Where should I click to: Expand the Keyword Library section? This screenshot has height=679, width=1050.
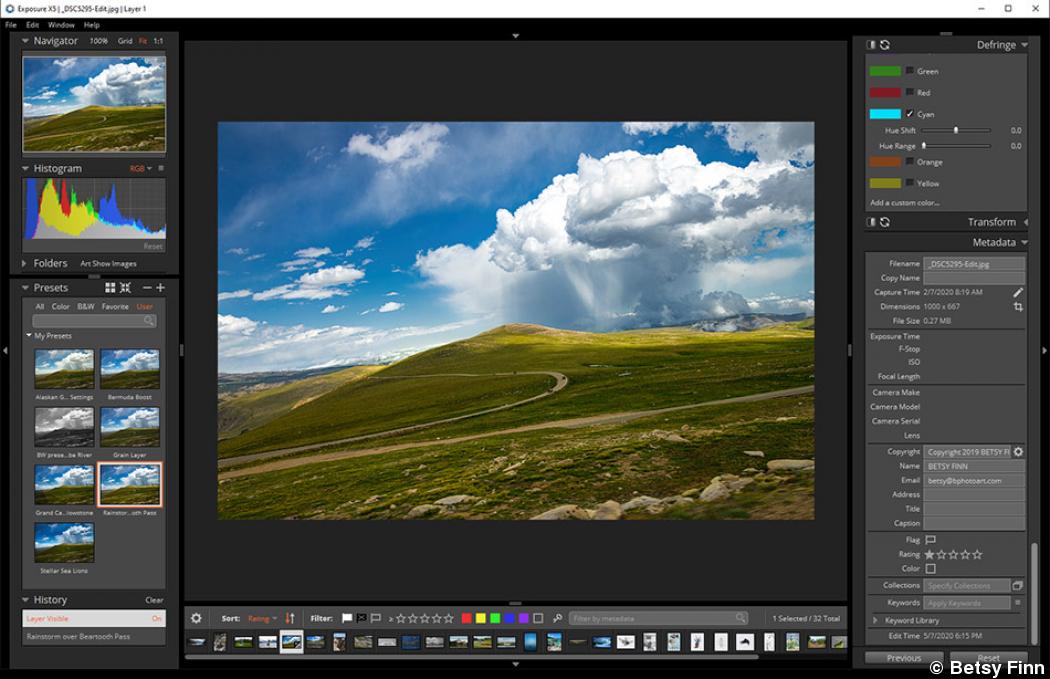click(875, 620)
